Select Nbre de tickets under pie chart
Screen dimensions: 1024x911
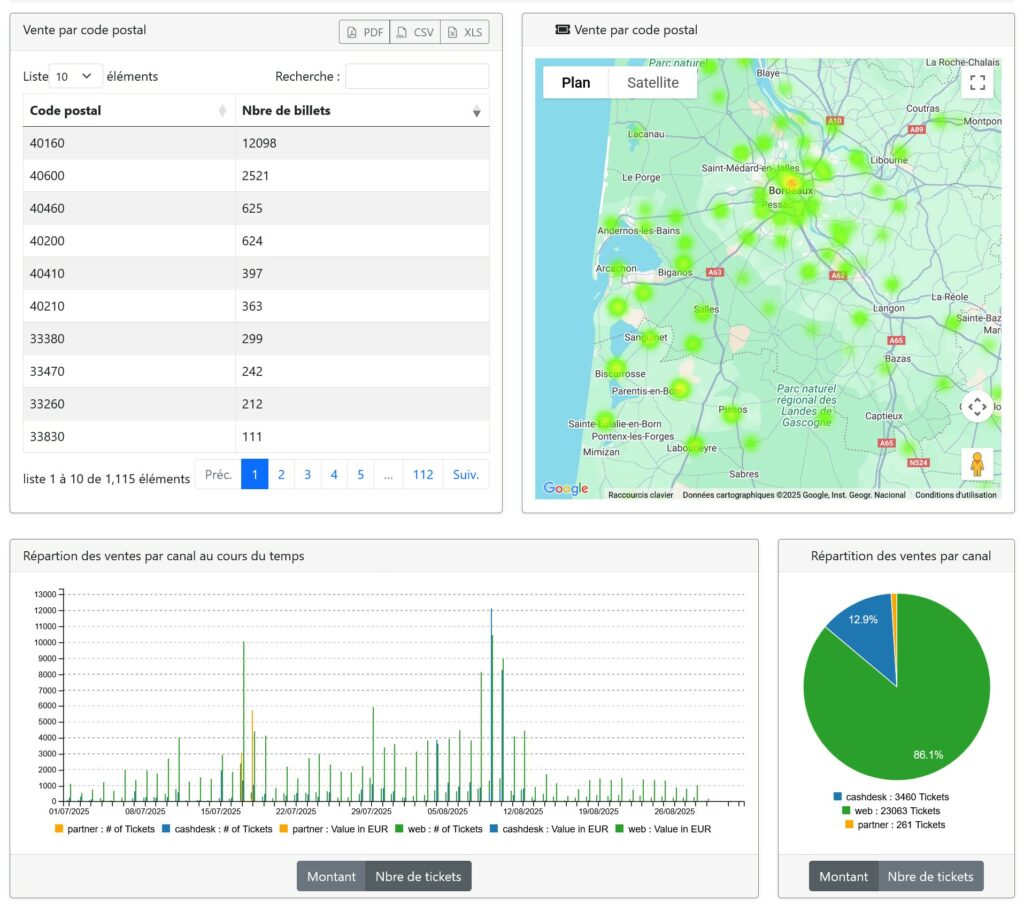point(931,876)
